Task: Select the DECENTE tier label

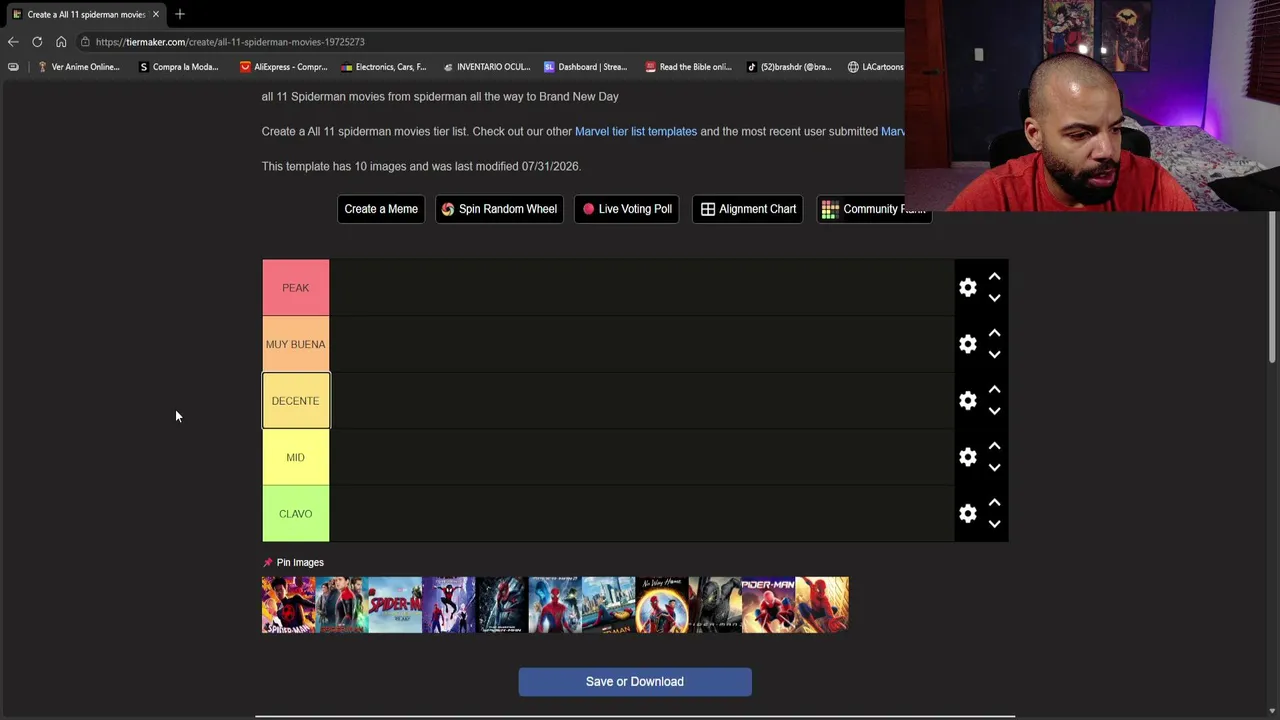Action: click(x=295, y=401)
